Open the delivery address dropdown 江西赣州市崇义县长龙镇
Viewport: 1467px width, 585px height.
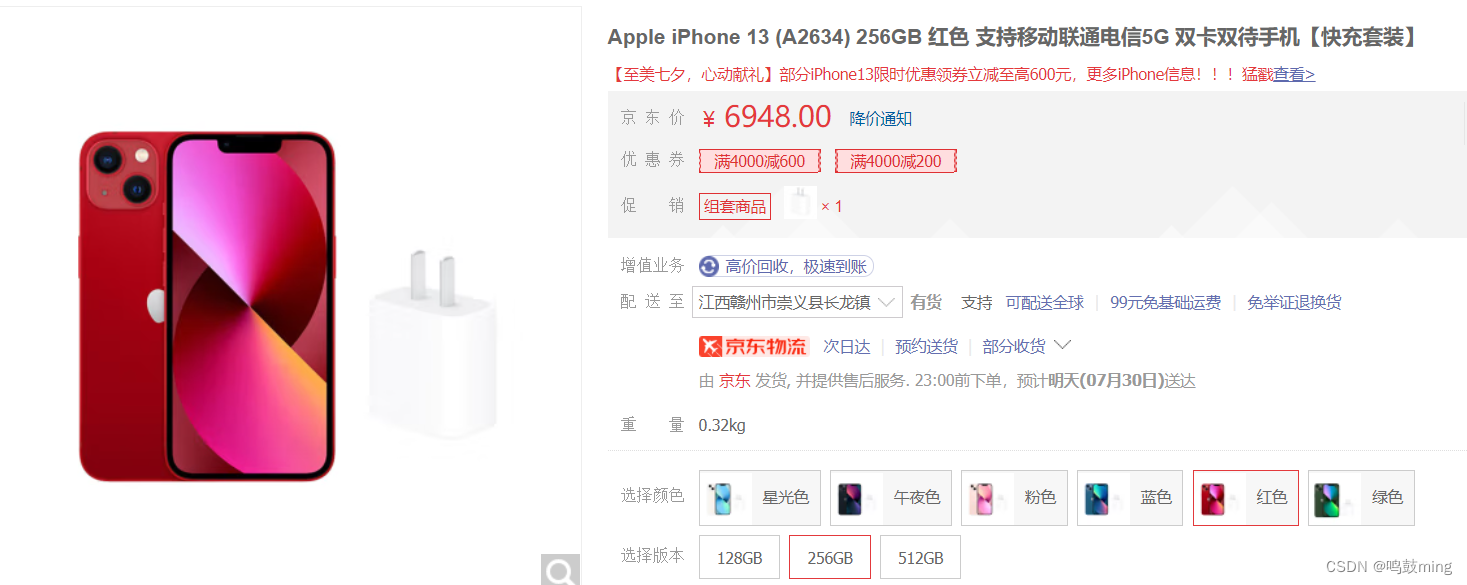point(797,302)
